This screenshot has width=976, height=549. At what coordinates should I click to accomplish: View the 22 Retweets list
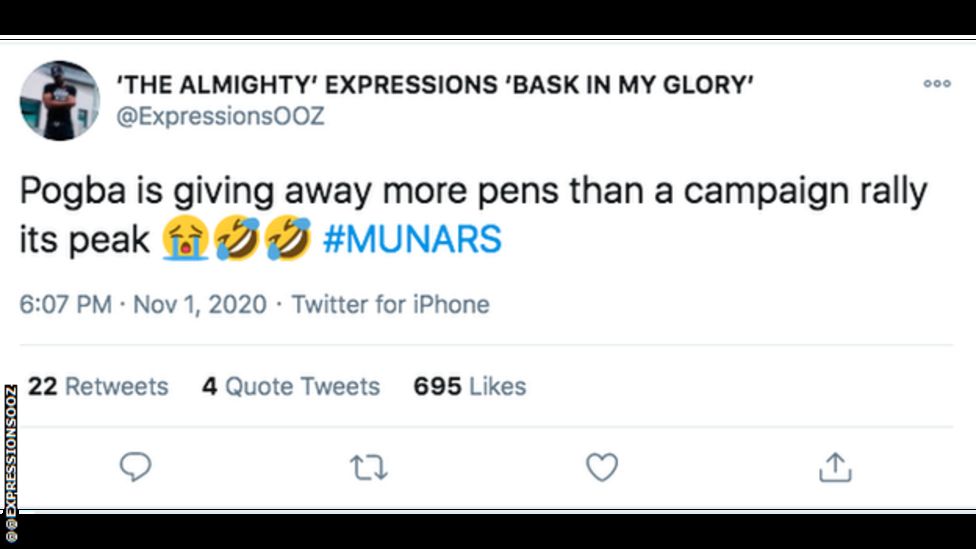pos(98,386)
